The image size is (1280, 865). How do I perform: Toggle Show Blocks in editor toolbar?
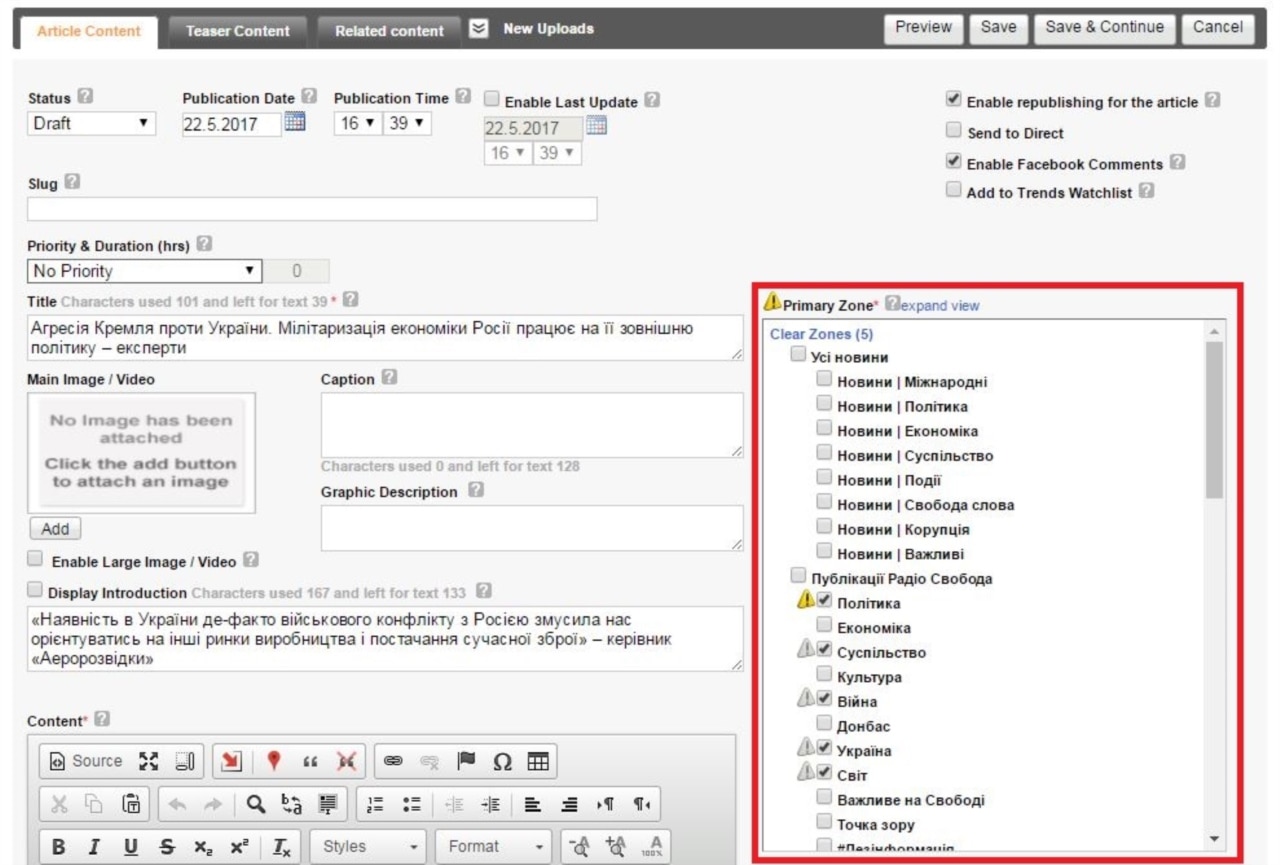(185, 761)
